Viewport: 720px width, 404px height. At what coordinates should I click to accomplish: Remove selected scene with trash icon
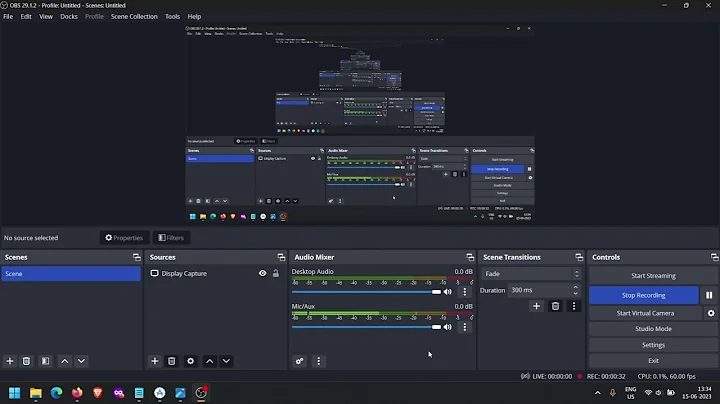tap(26, 361)
